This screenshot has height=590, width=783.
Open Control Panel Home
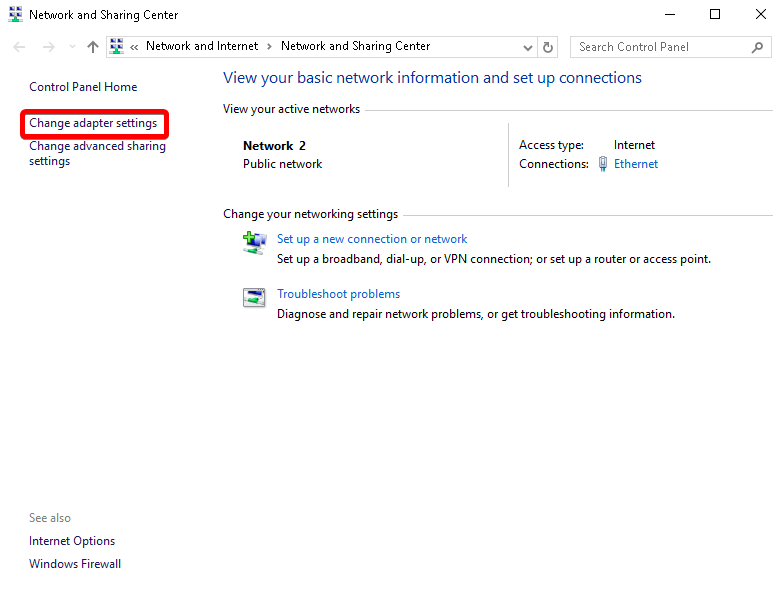tap(83, 87)
